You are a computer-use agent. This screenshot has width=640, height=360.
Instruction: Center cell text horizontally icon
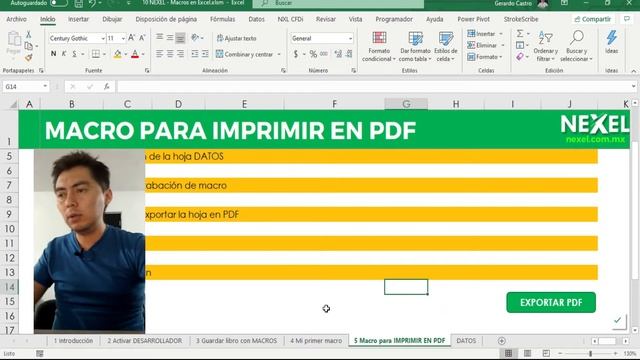point(170,54)
